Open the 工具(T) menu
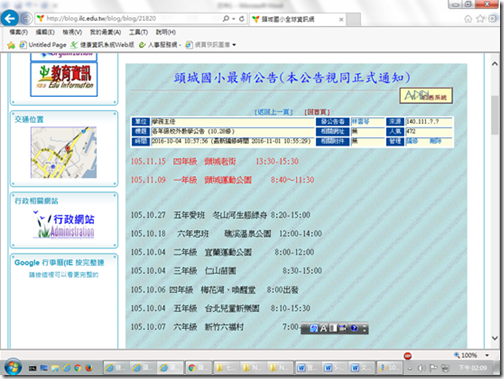The width and height of the screenshot is (504, 379). pos(138,32)
